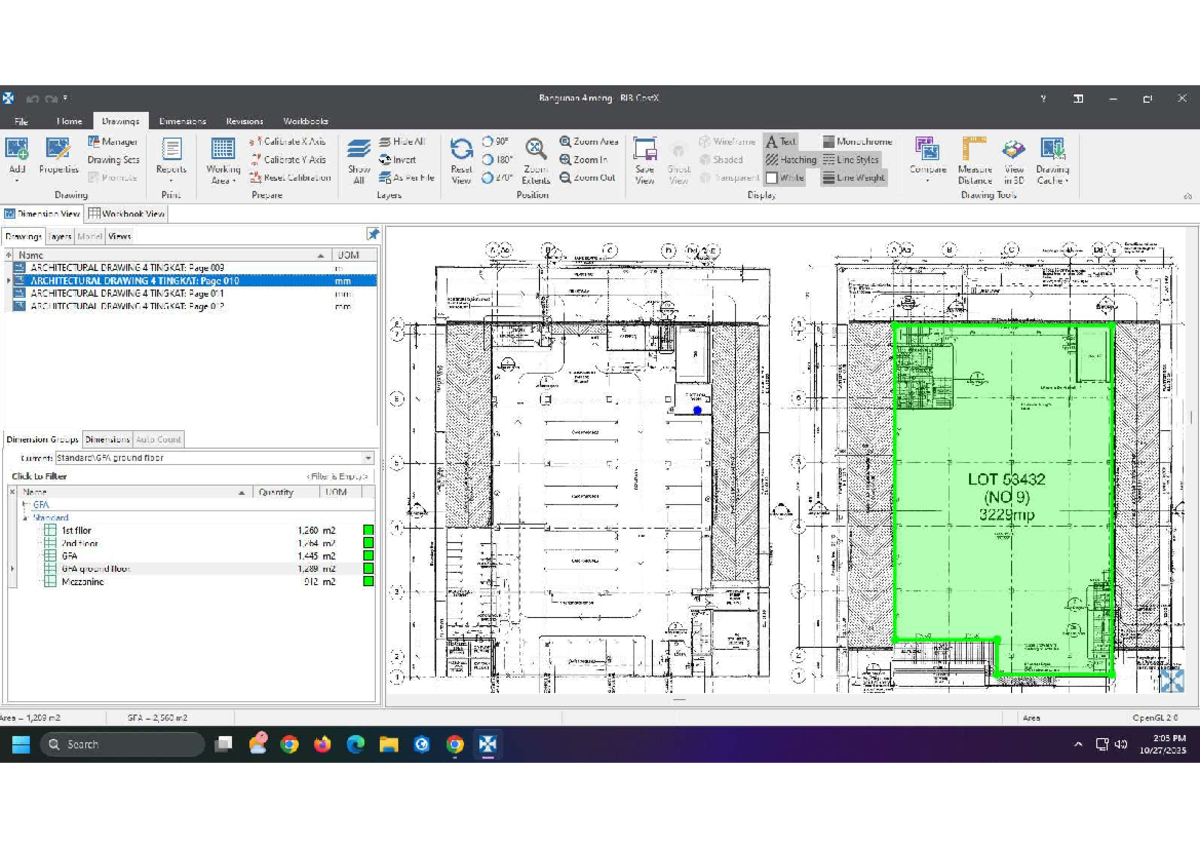Open the Dimensions tab beside Dimension Groups
The height and width of the screenshot is (848, 1200).
click(x=107, y=439)
